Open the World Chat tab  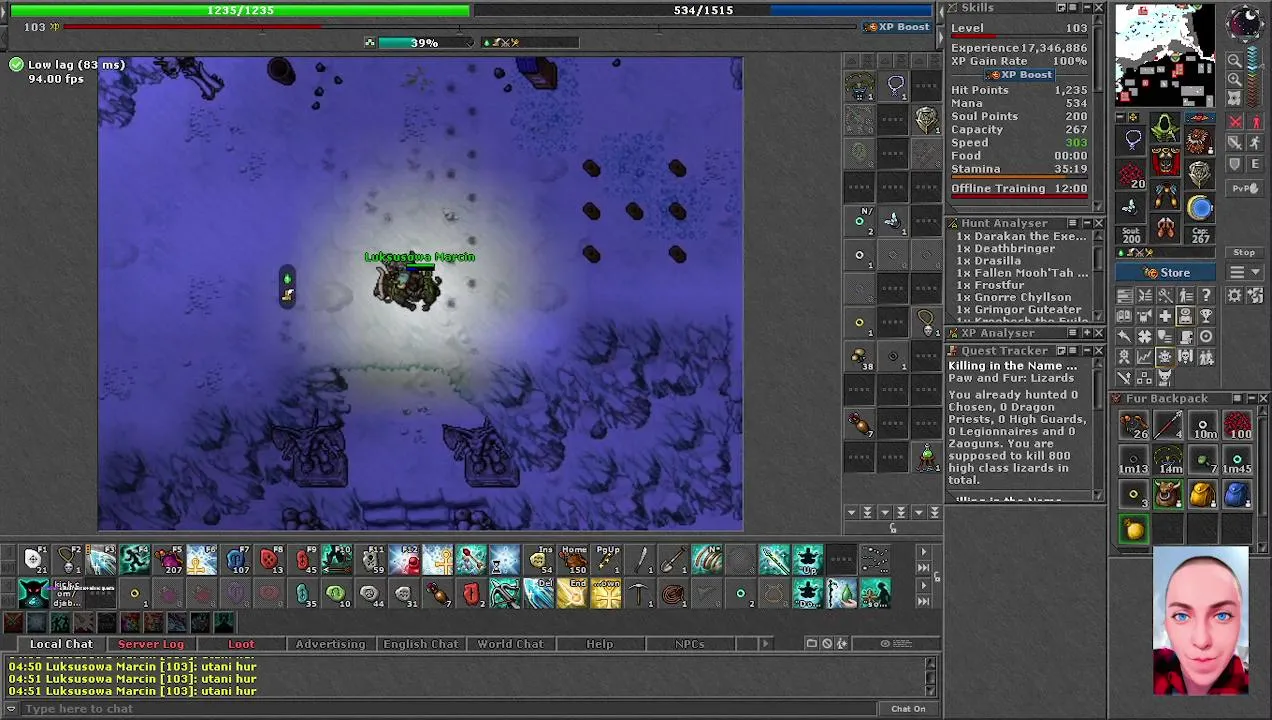[x=510, y=644]
